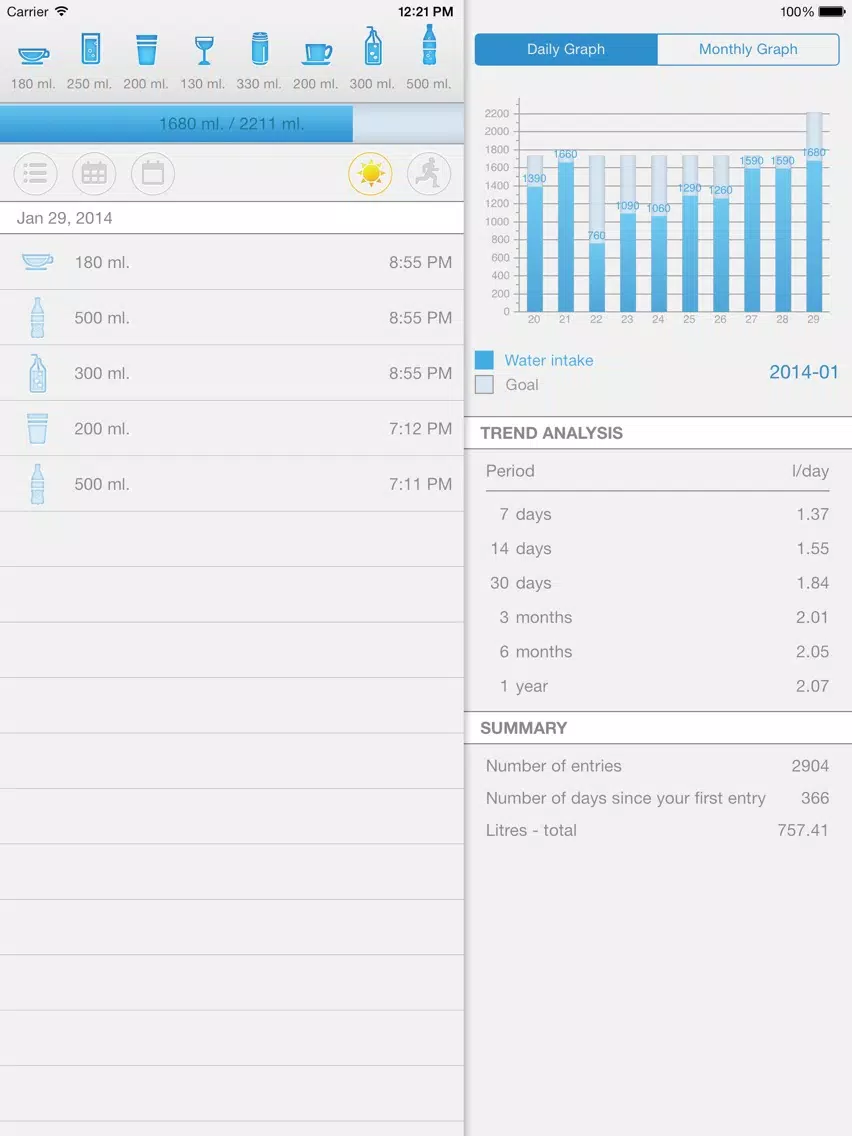Select the 300 ml. entry at 8:55 PM
The height and width of the screenshot is (1136, 852).
pyautogui.click(x=232, y=373)
